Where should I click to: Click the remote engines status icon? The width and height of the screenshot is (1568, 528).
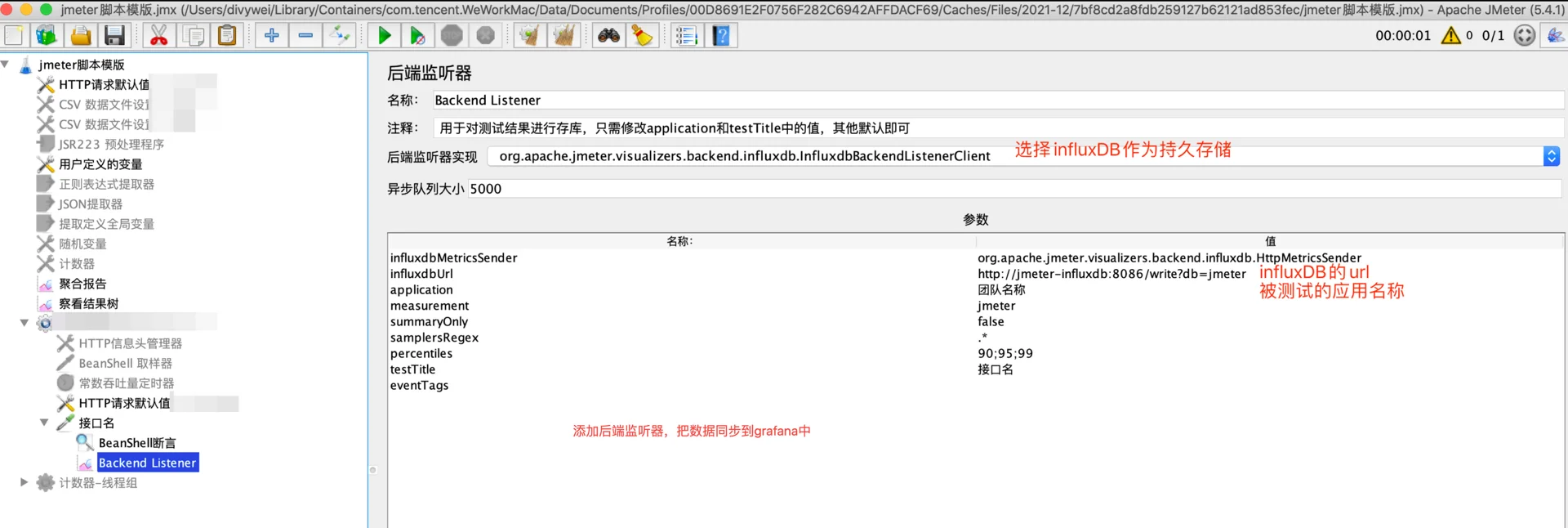tap(1524, 35)
